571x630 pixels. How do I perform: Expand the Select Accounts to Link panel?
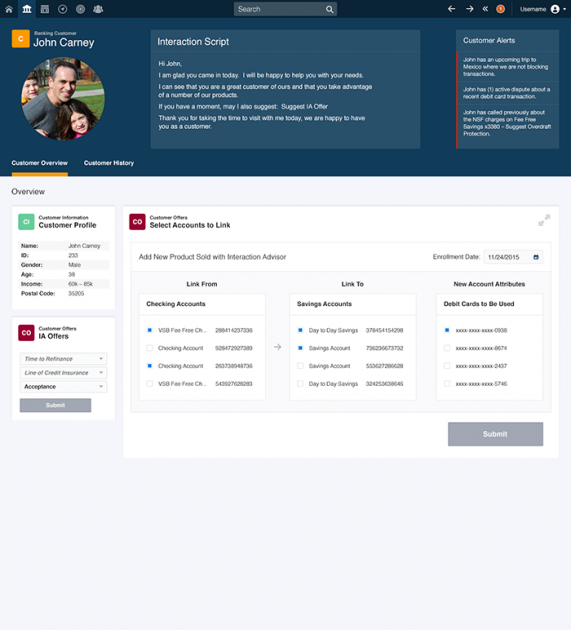[x=544, y=220]
